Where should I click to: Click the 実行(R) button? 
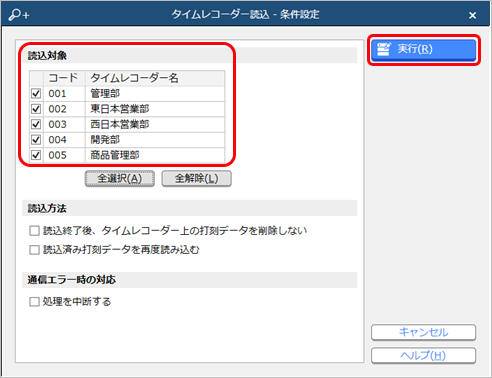coord(424,50)
